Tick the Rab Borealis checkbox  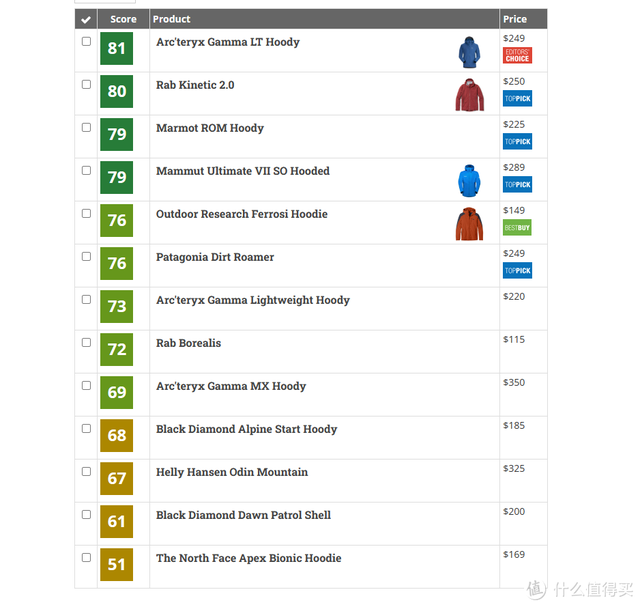coord(86,342)
